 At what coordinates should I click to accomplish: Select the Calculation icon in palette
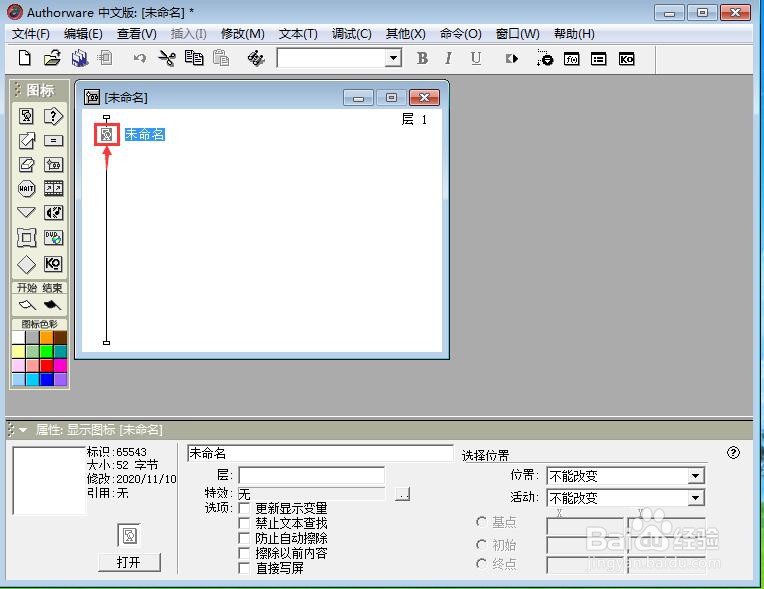pos(53,140)
